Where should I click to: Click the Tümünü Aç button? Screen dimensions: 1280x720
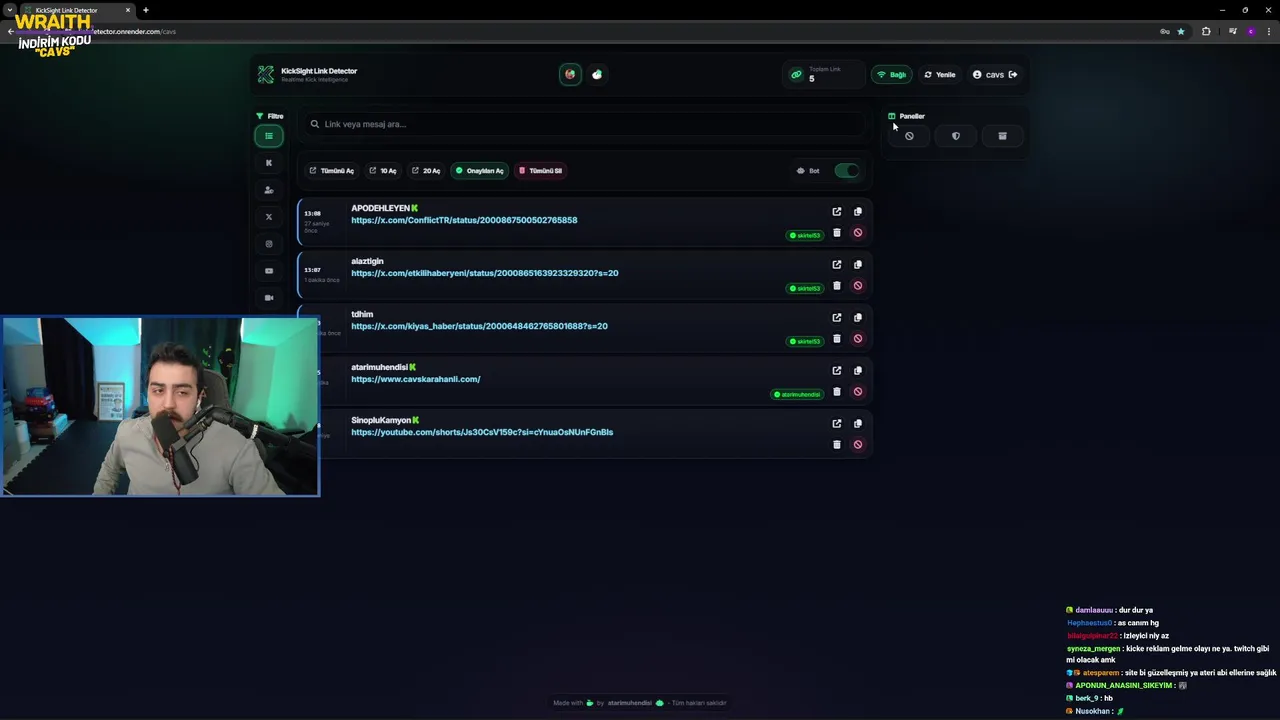pos(331,171)
